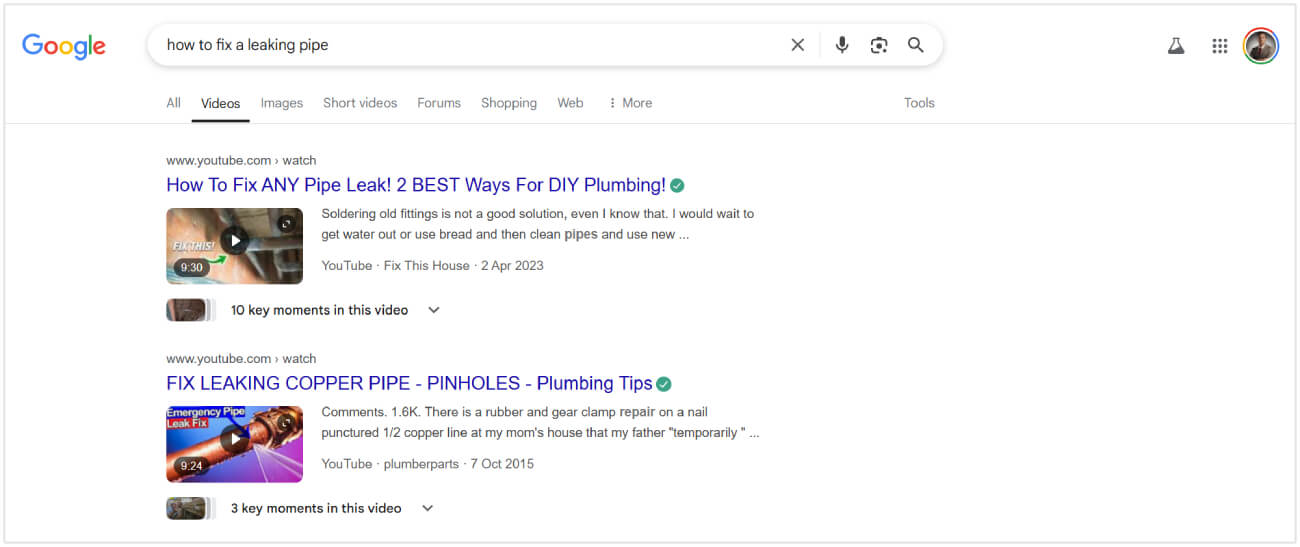Viewport: 1300px width, 547px height.
Task: Switch to the All results tab
Action: click(173, 102)
